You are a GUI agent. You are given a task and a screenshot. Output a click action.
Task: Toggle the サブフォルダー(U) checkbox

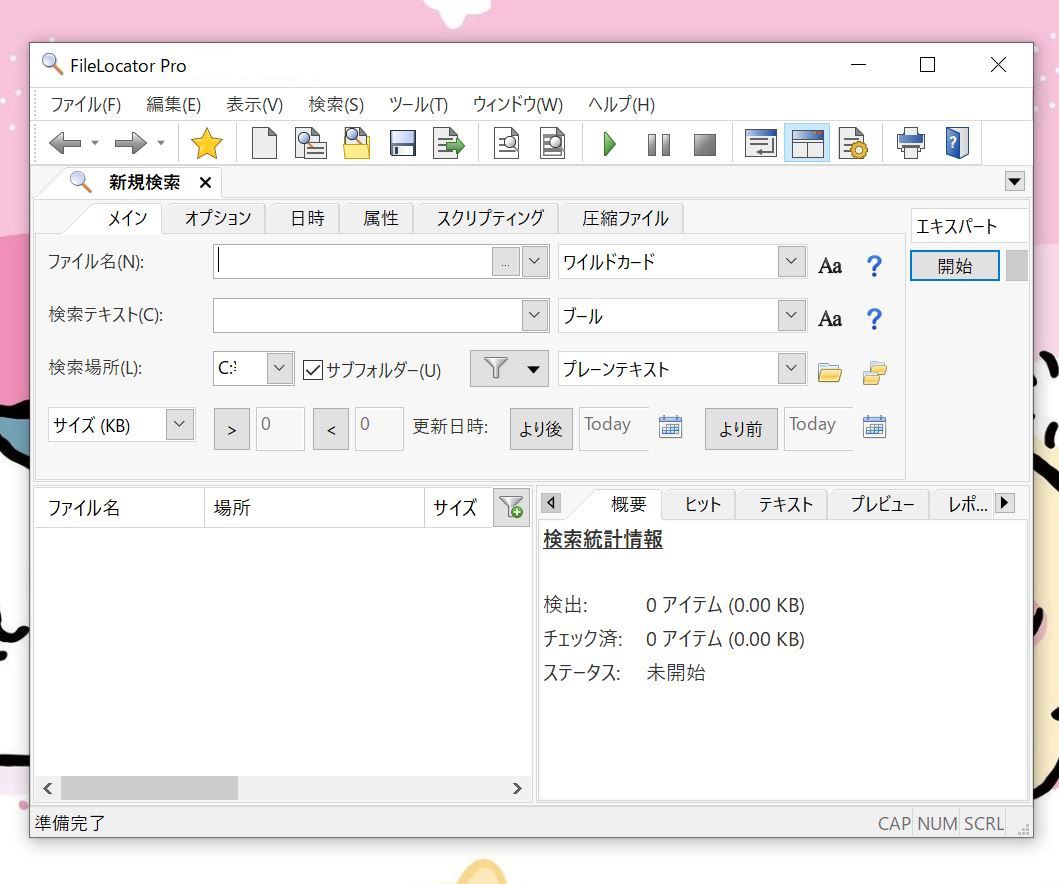[x=313, y=369]
